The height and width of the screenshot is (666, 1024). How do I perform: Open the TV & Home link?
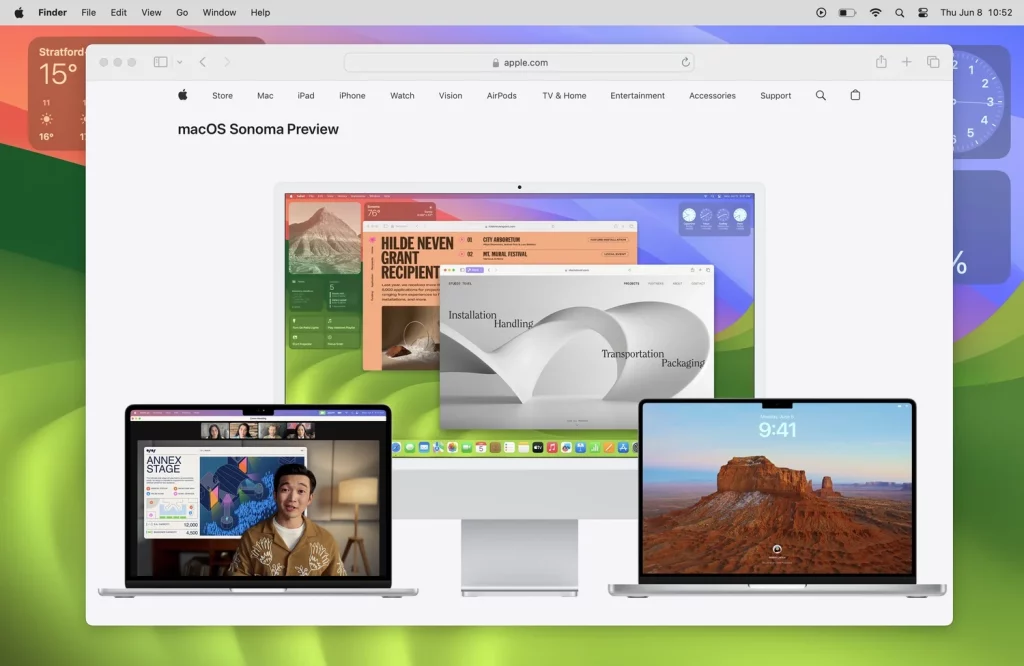point(564,95)
